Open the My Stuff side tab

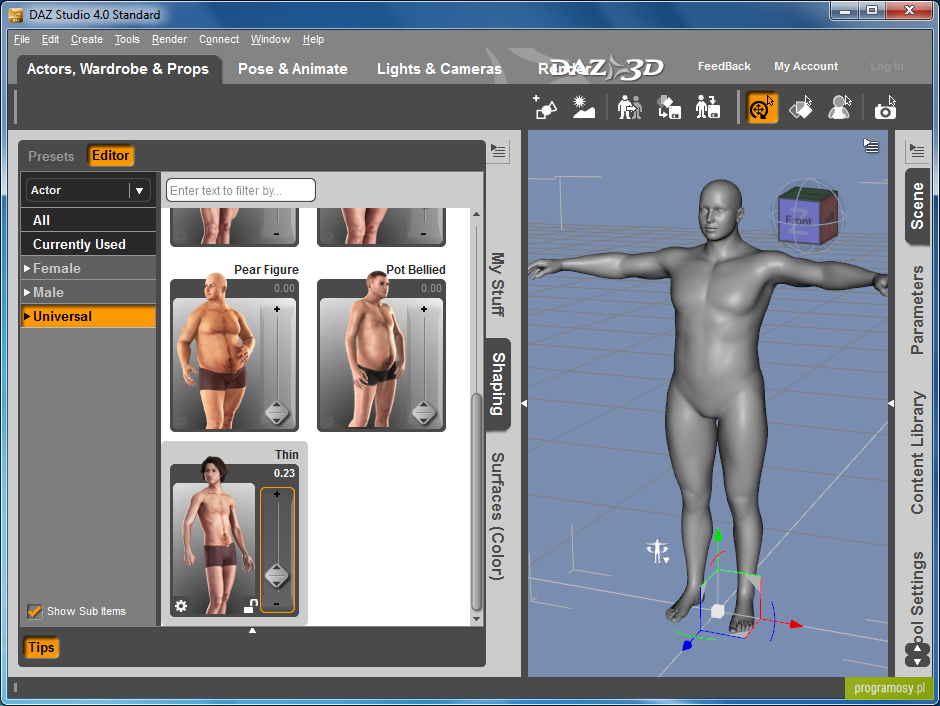(498, 284)
